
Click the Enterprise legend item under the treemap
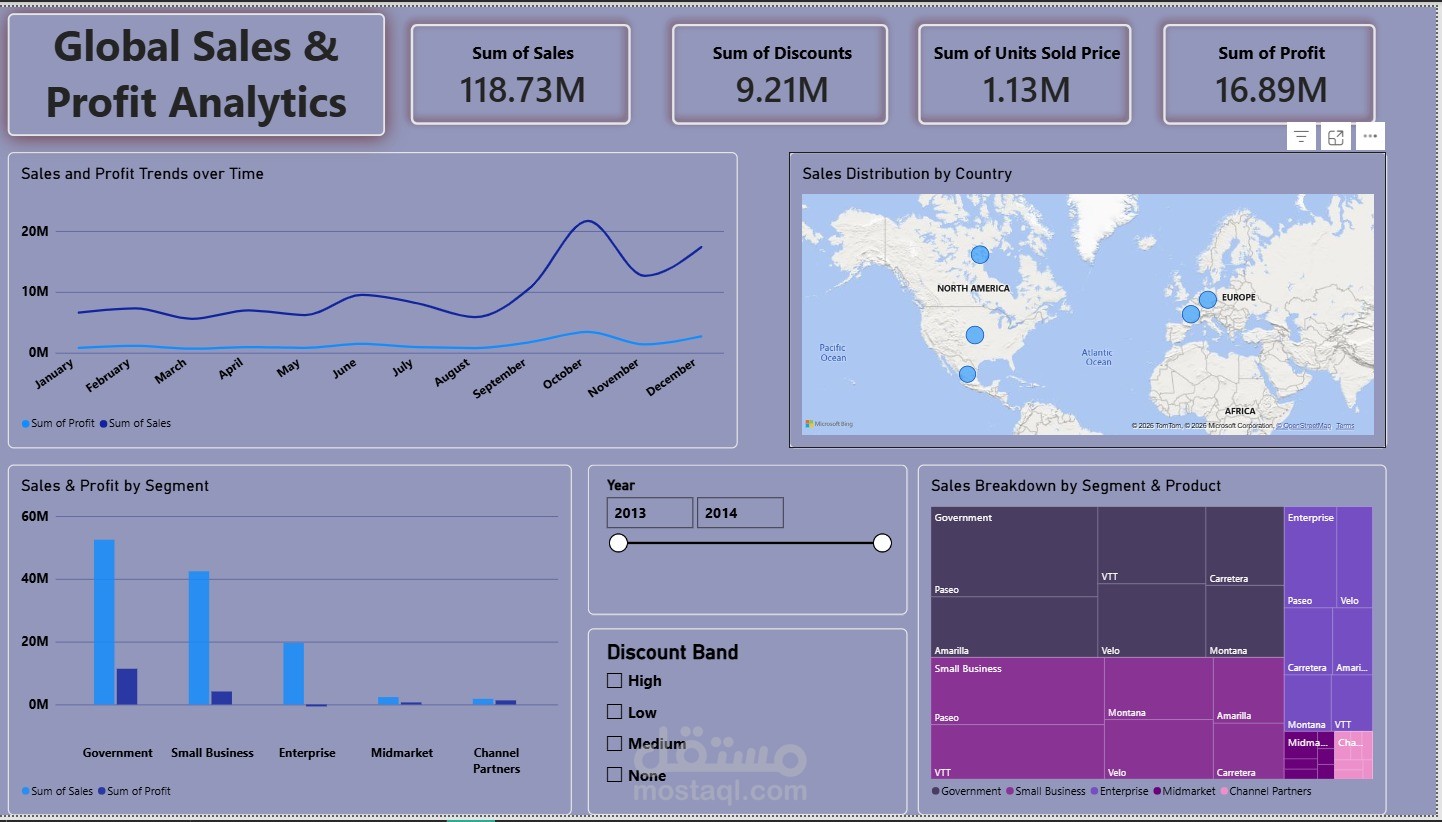tap(1119, 791)
